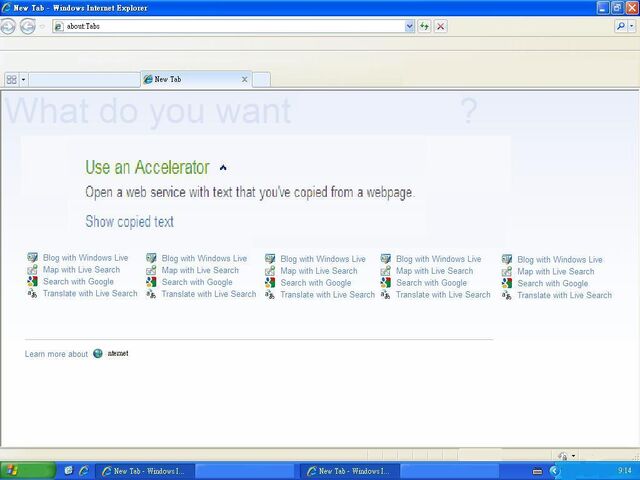The image size is (640, 480).
Task: Click Translate with Live Search icon, first column
Action: pyautogui.click(x=33, y=293)
